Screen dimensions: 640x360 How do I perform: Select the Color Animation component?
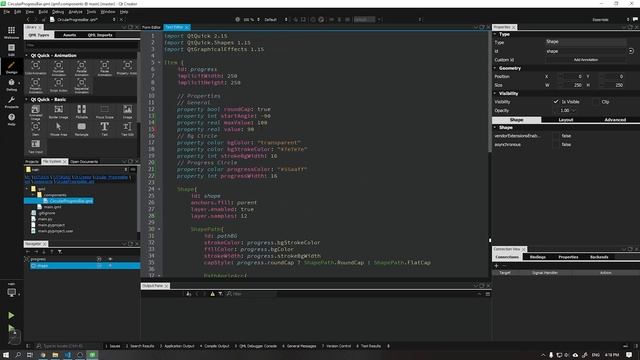click(36, 68)
